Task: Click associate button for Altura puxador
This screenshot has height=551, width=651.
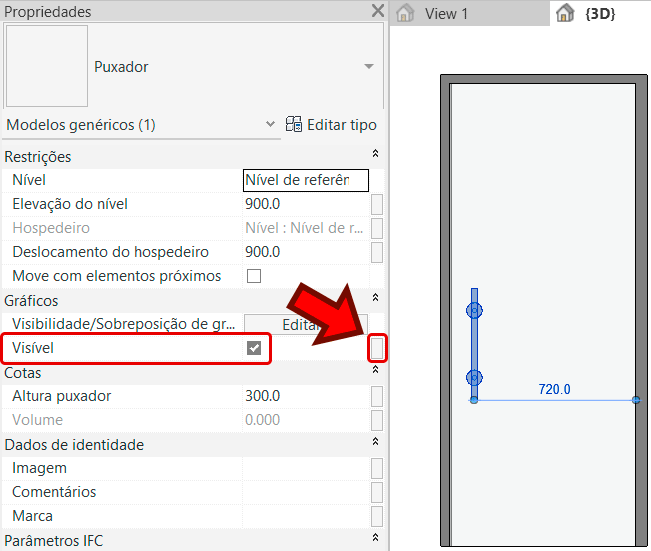Action: coord(377,396)
